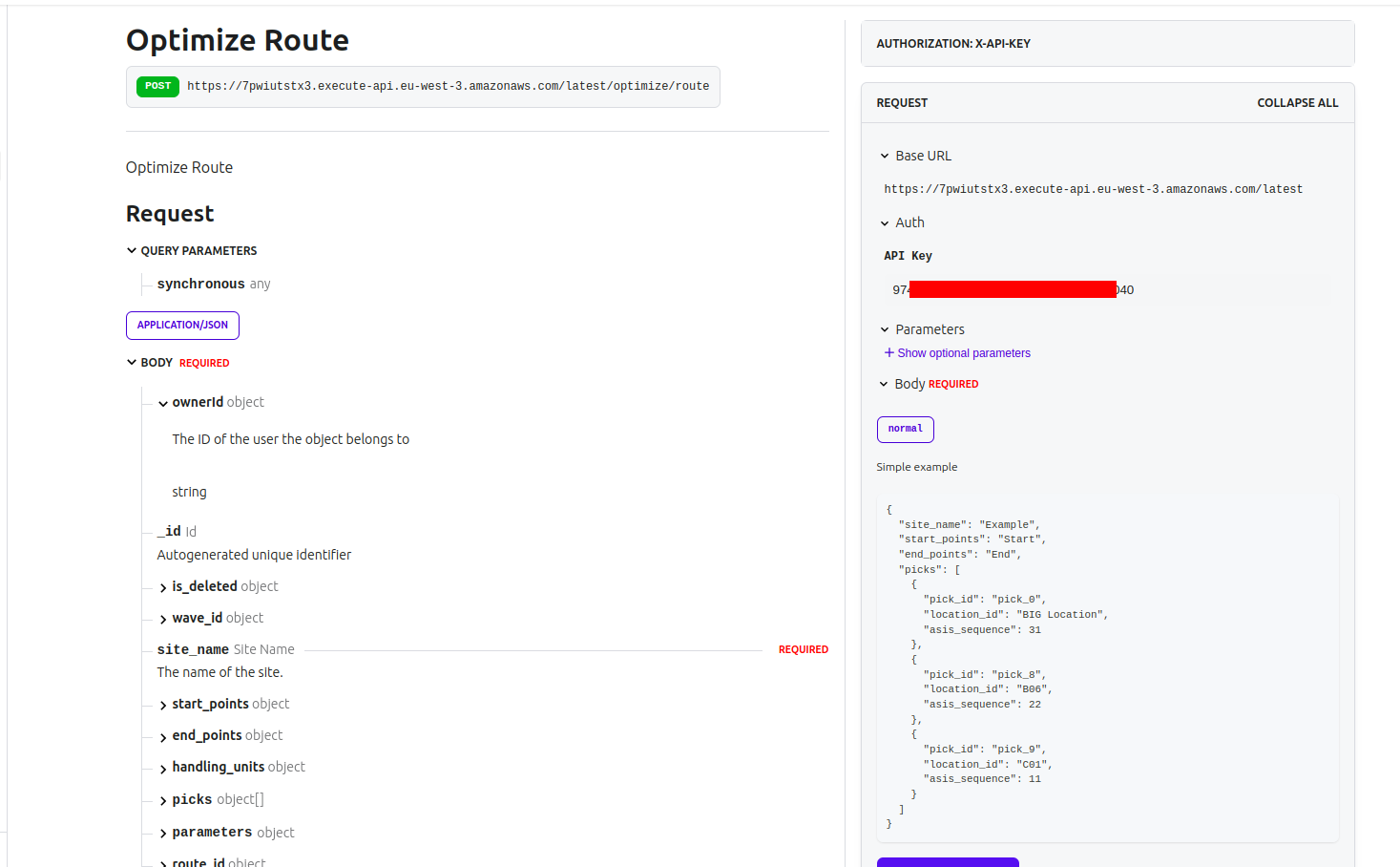Expand the wave_id object
Screen dimensions: 1400x867
(162, 618)
